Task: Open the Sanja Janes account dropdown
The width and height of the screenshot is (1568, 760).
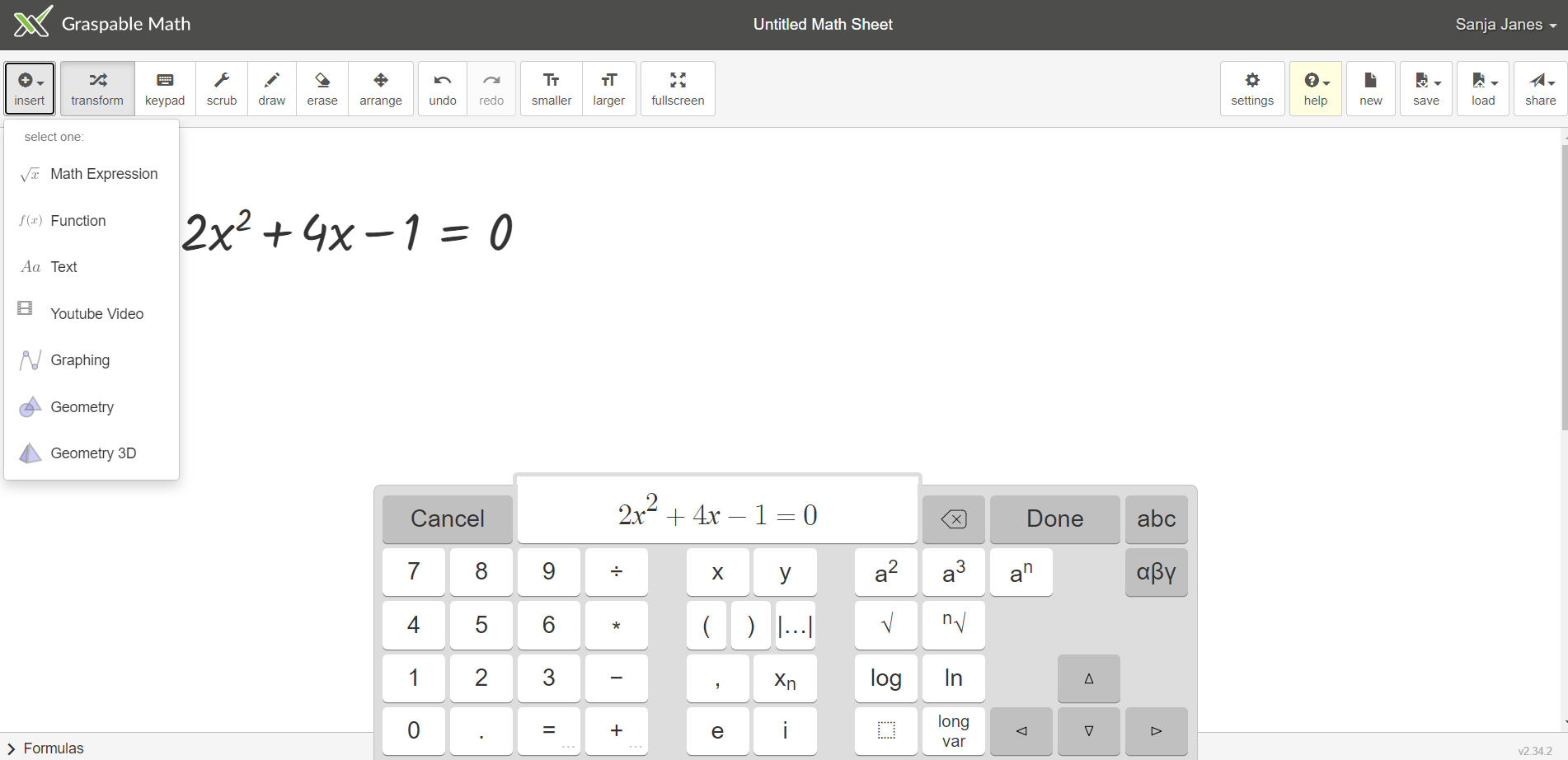Action: coord(1505,25)
